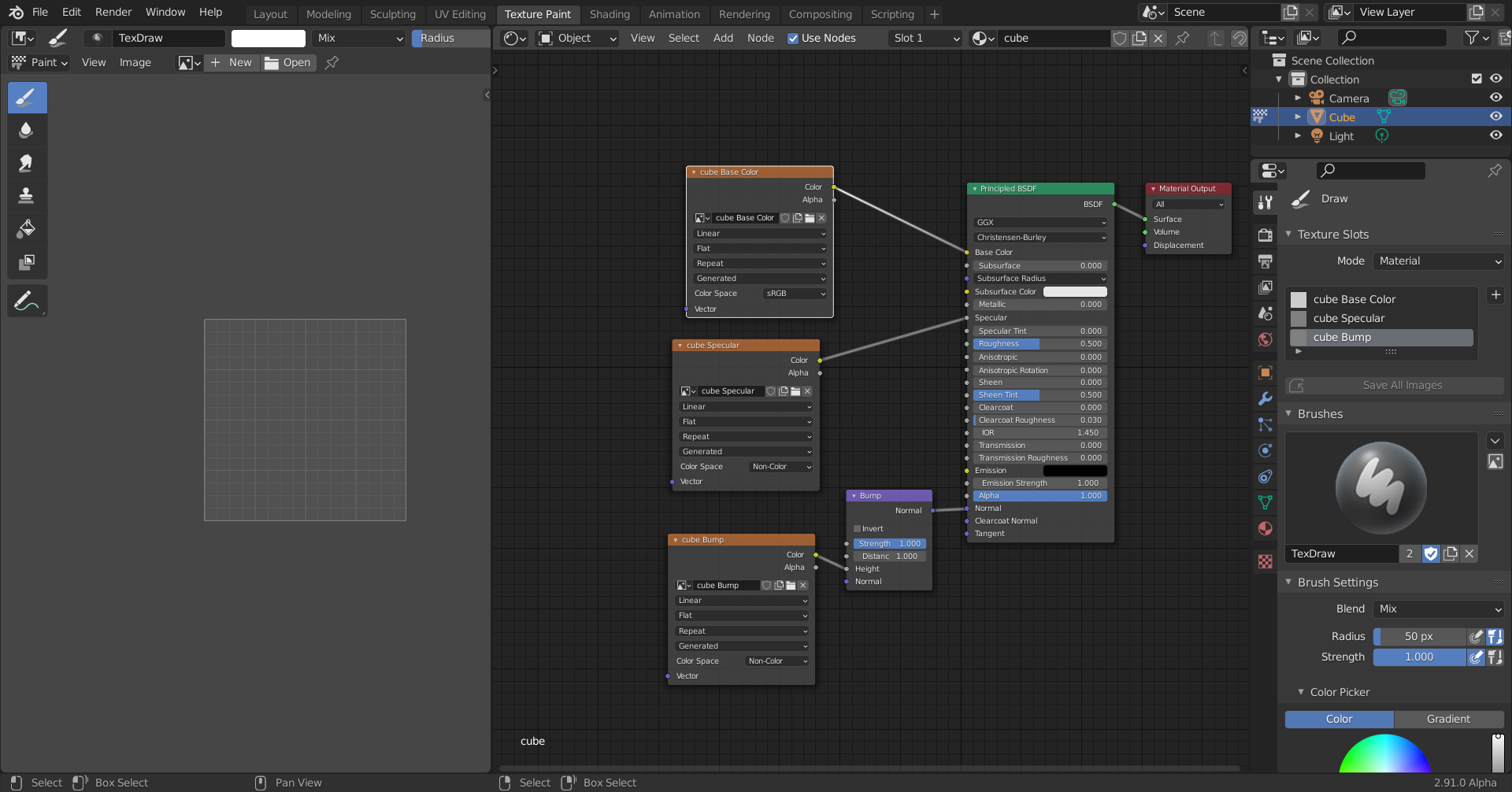Open the Render menu

pyautogui.click(x=113, y=12)
